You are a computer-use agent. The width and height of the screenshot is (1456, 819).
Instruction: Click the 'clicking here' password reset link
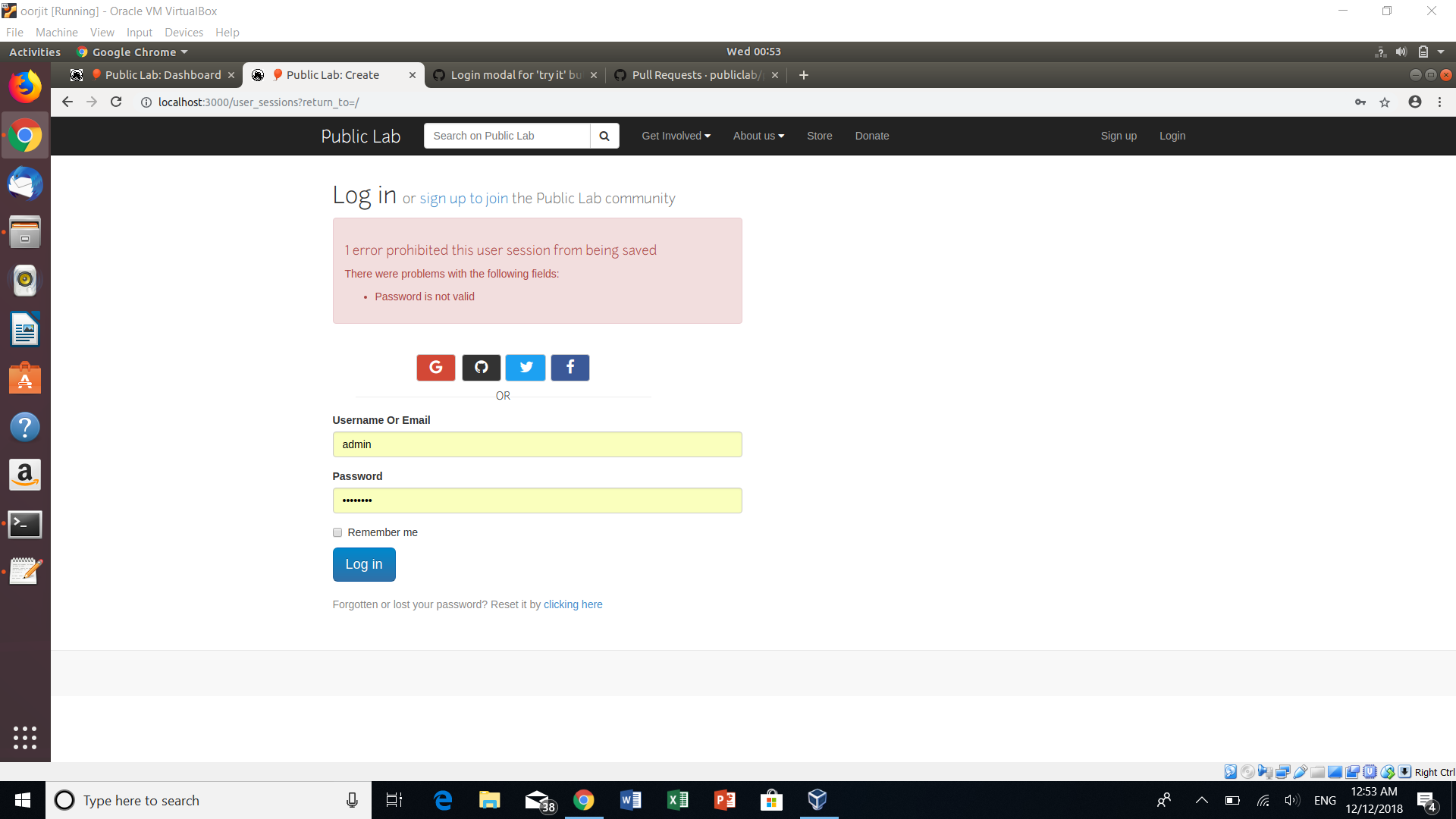click(x=573, y=604)
